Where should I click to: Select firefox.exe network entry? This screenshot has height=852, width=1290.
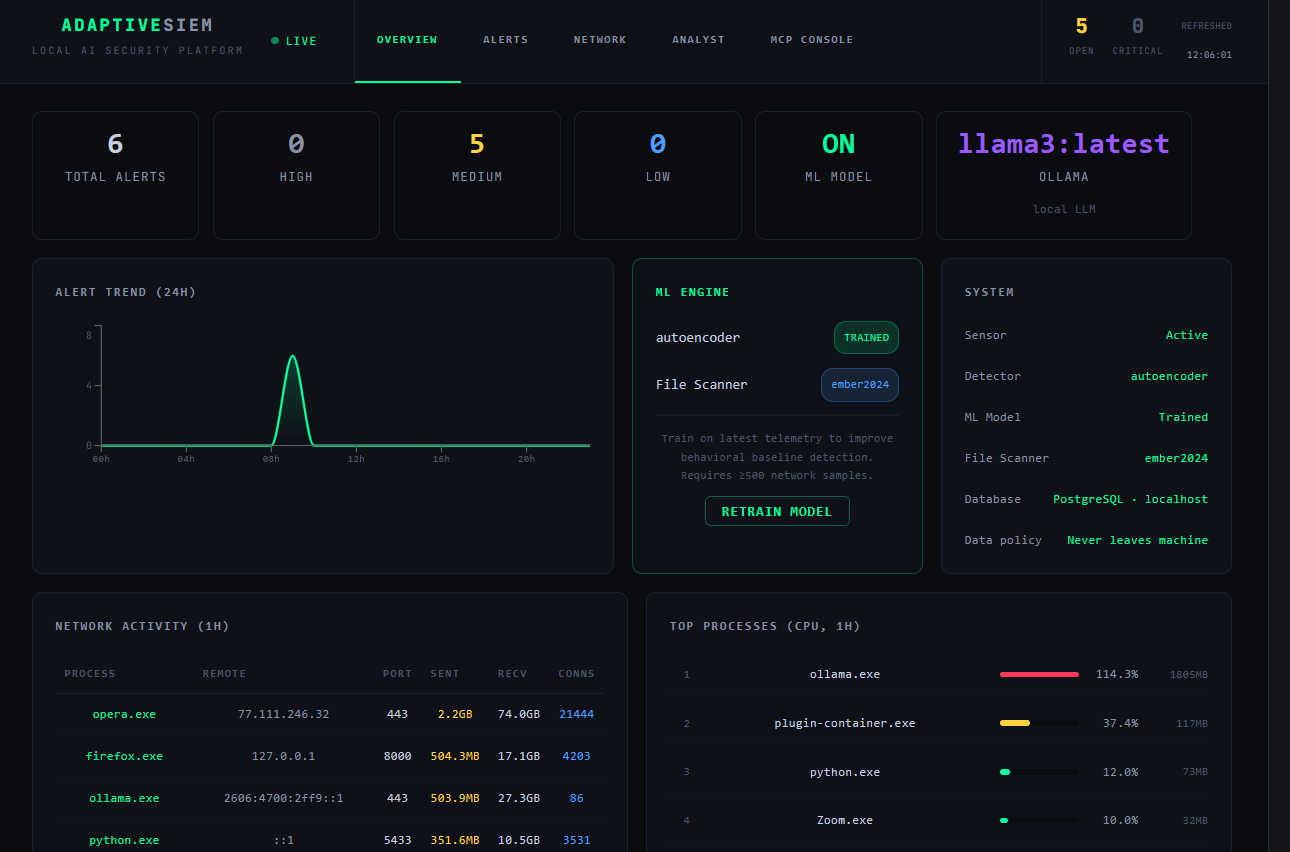[124, 756]
